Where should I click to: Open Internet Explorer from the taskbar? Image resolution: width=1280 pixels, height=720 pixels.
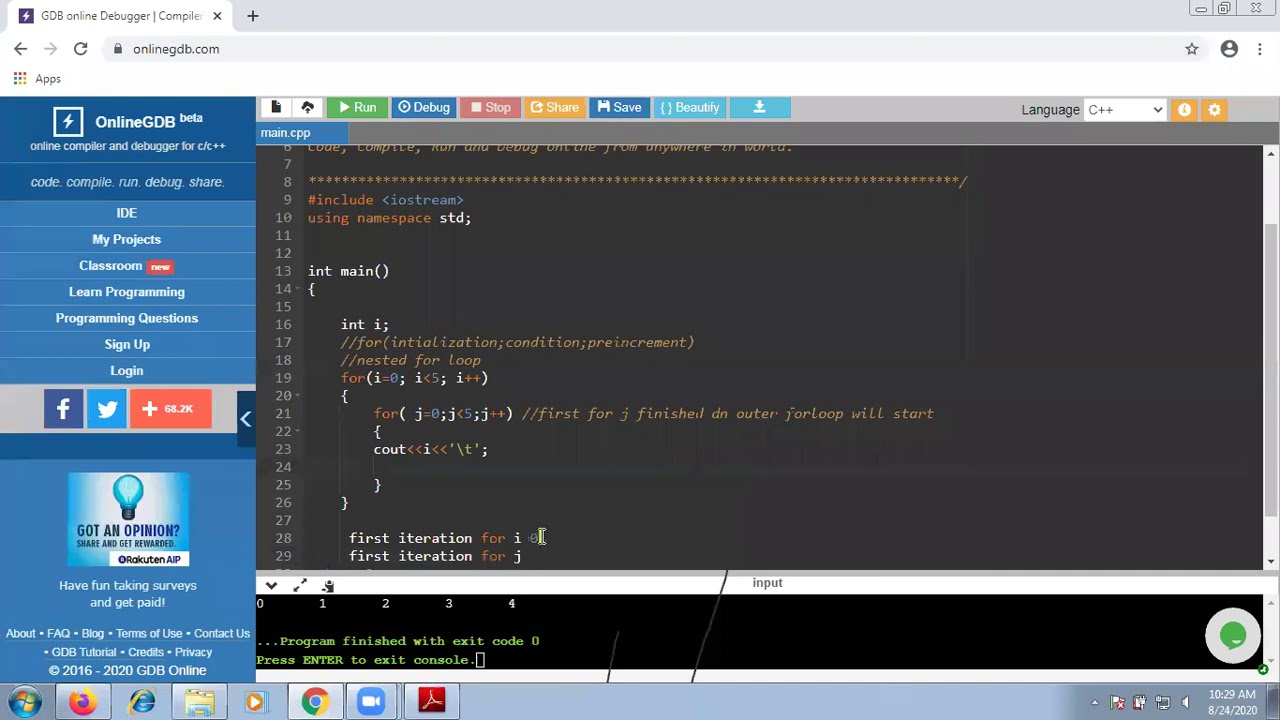pos(141,702)
